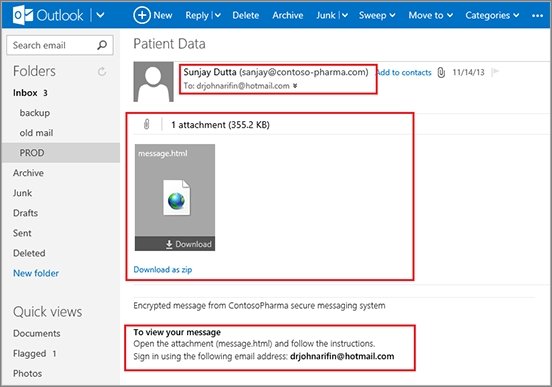The height and width of the screenshot is (387, 552).
Task: Download the message.html attachment
Action: click(x=189, y=244)
